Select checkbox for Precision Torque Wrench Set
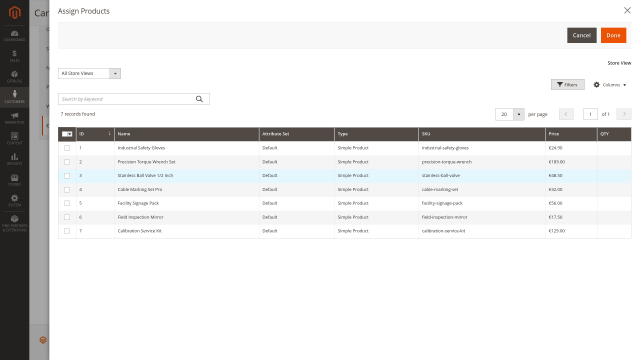Viewport: 640px width, 360px height. (x=67, y=162)
